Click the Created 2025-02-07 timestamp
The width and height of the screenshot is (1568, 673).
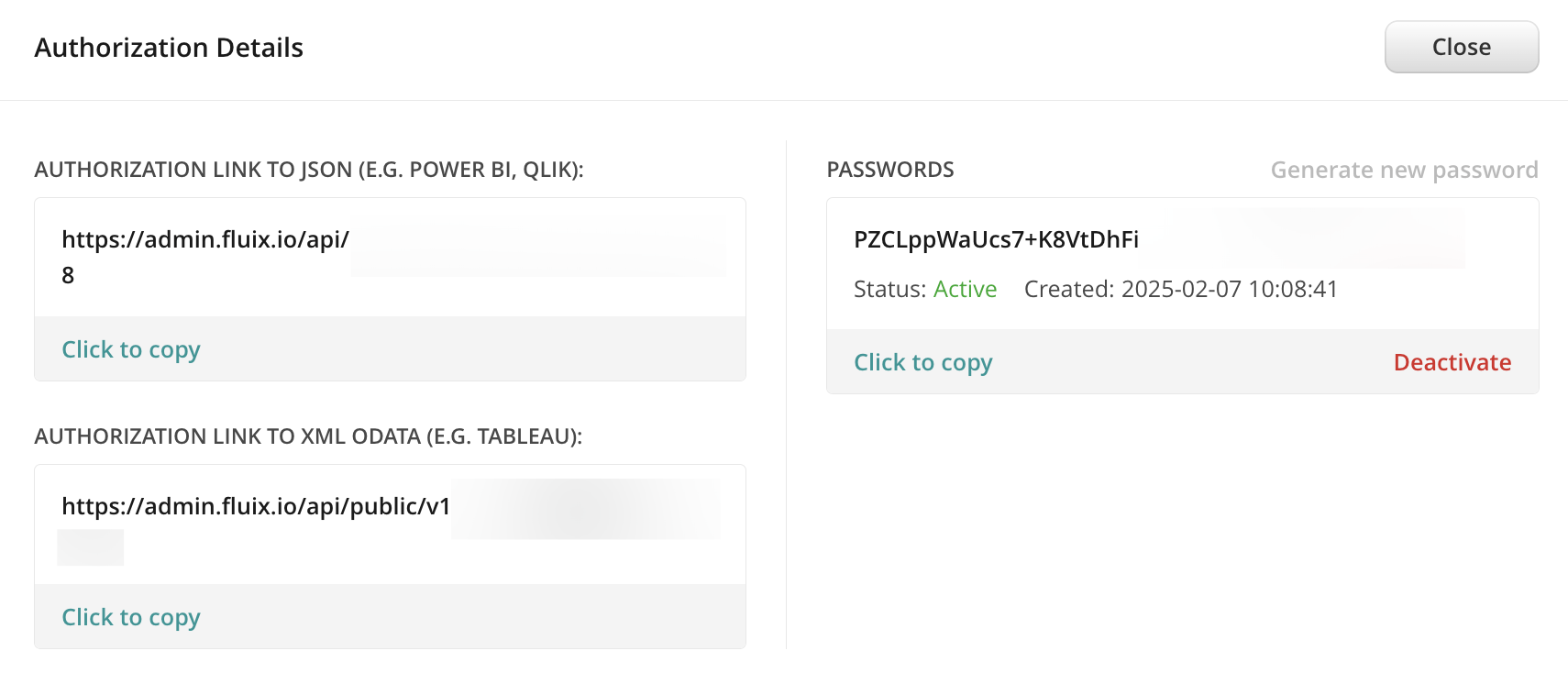click(1180, 289)
